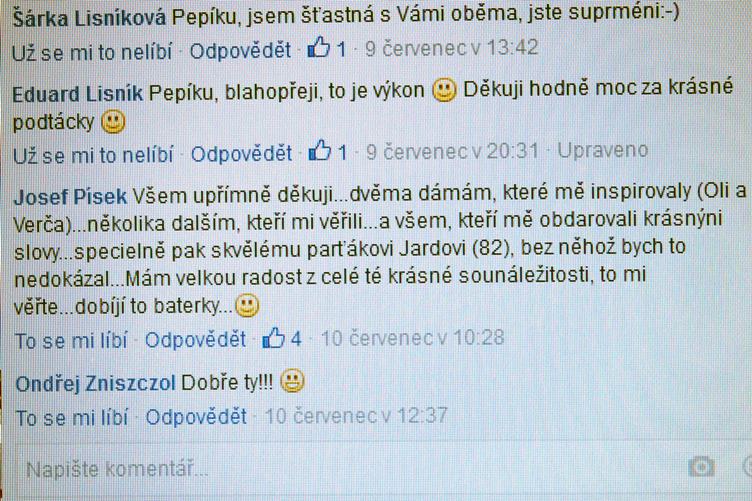Open Josef Písek's profile name link
This screenshot has width=752, height=501.
pyautogui.click(x=70, y=197)
